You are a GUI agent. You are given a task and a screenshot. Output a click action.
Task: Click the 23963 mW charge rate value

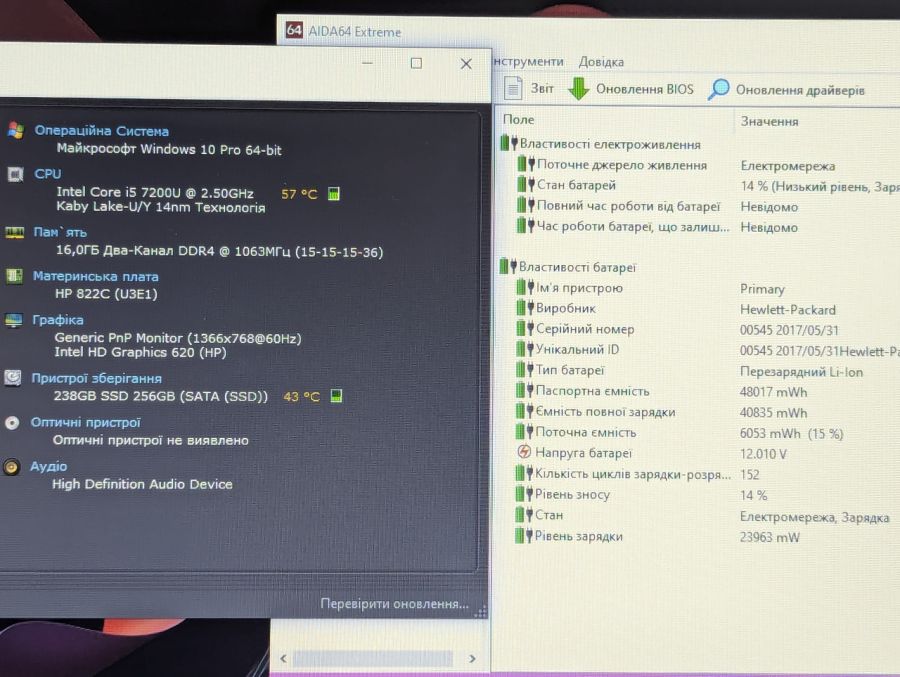tap(769, 537)
